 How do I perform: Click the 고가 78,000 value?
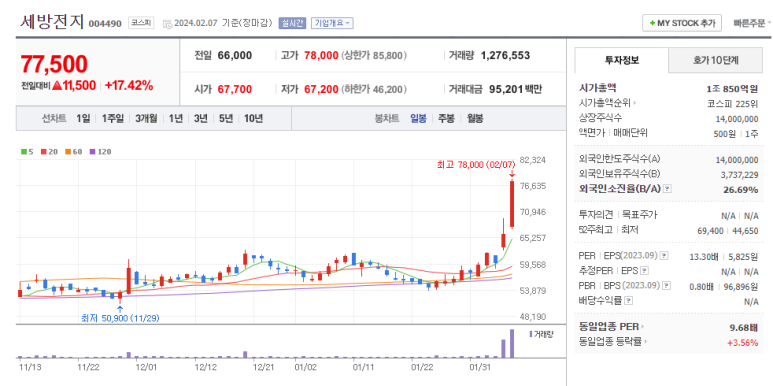click(321, 56)
